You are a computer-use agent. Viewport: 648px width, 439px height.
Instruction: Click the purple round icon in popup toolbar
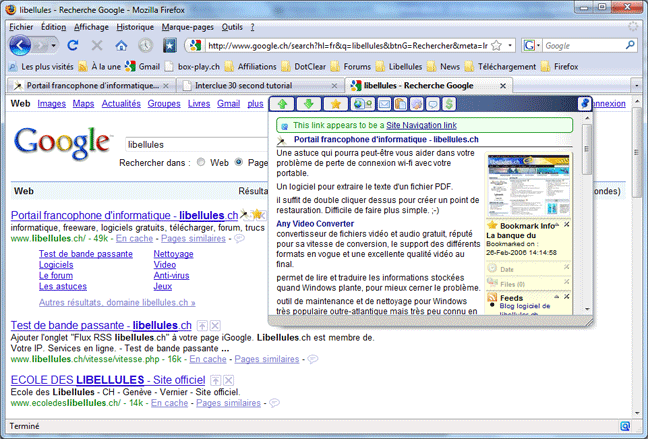(x=417, y=104)
